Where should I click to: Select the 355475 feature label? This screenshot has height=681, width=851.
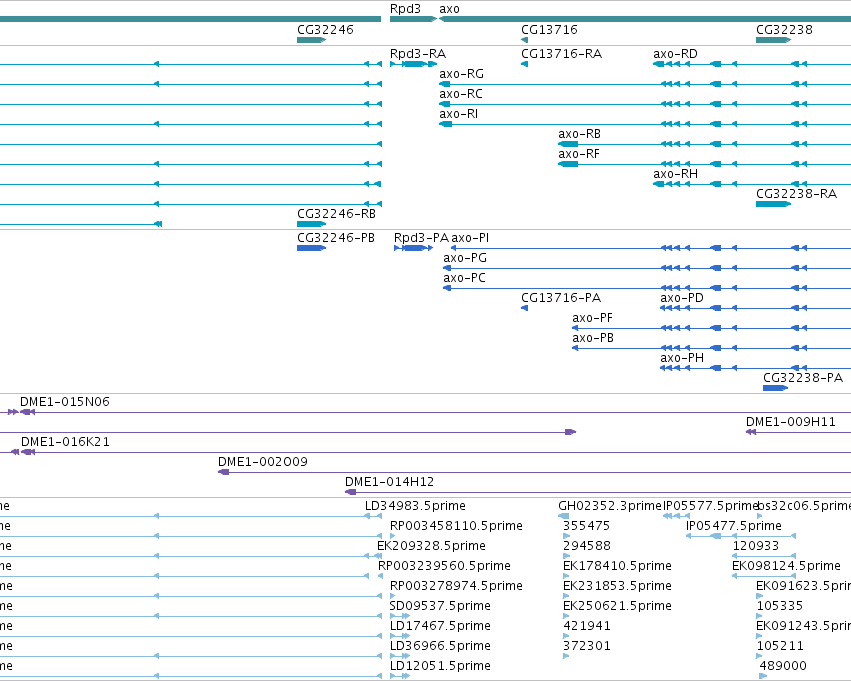586,526
